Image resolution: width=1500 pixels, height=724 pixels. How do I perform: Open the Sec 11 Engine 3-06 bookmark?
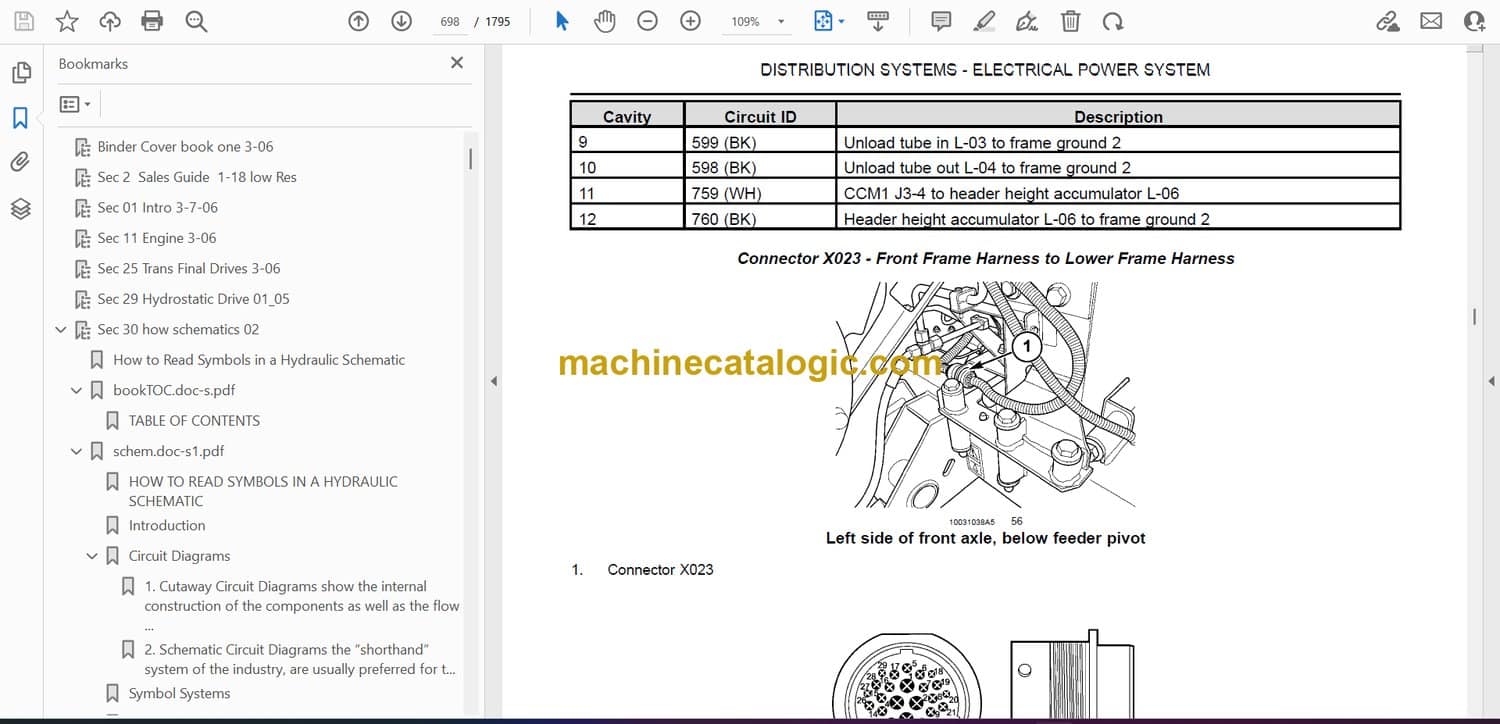point(156,238)
